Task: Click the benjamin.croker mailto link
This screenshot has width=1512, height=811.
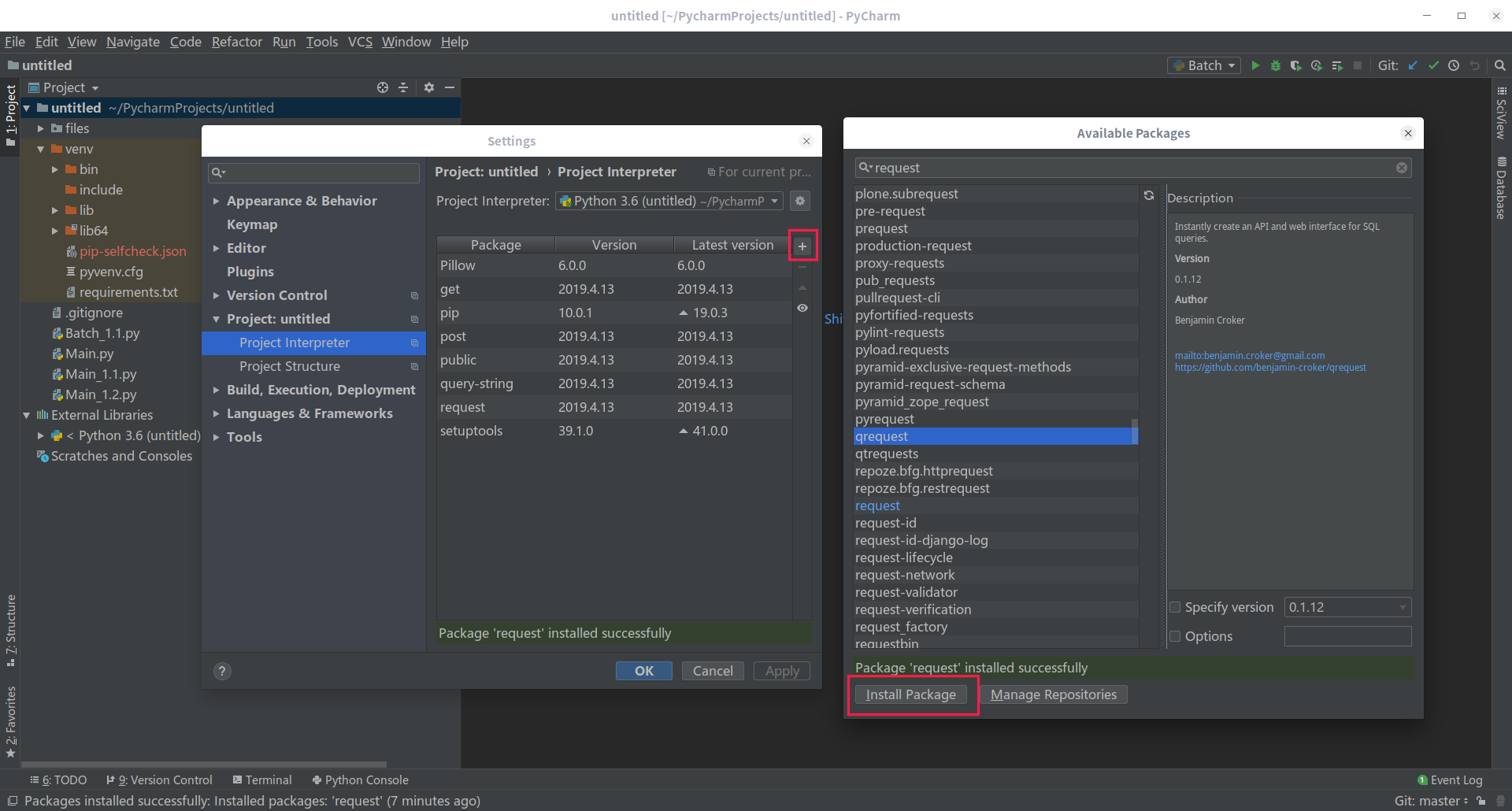Action: (x=1250, y=356)
